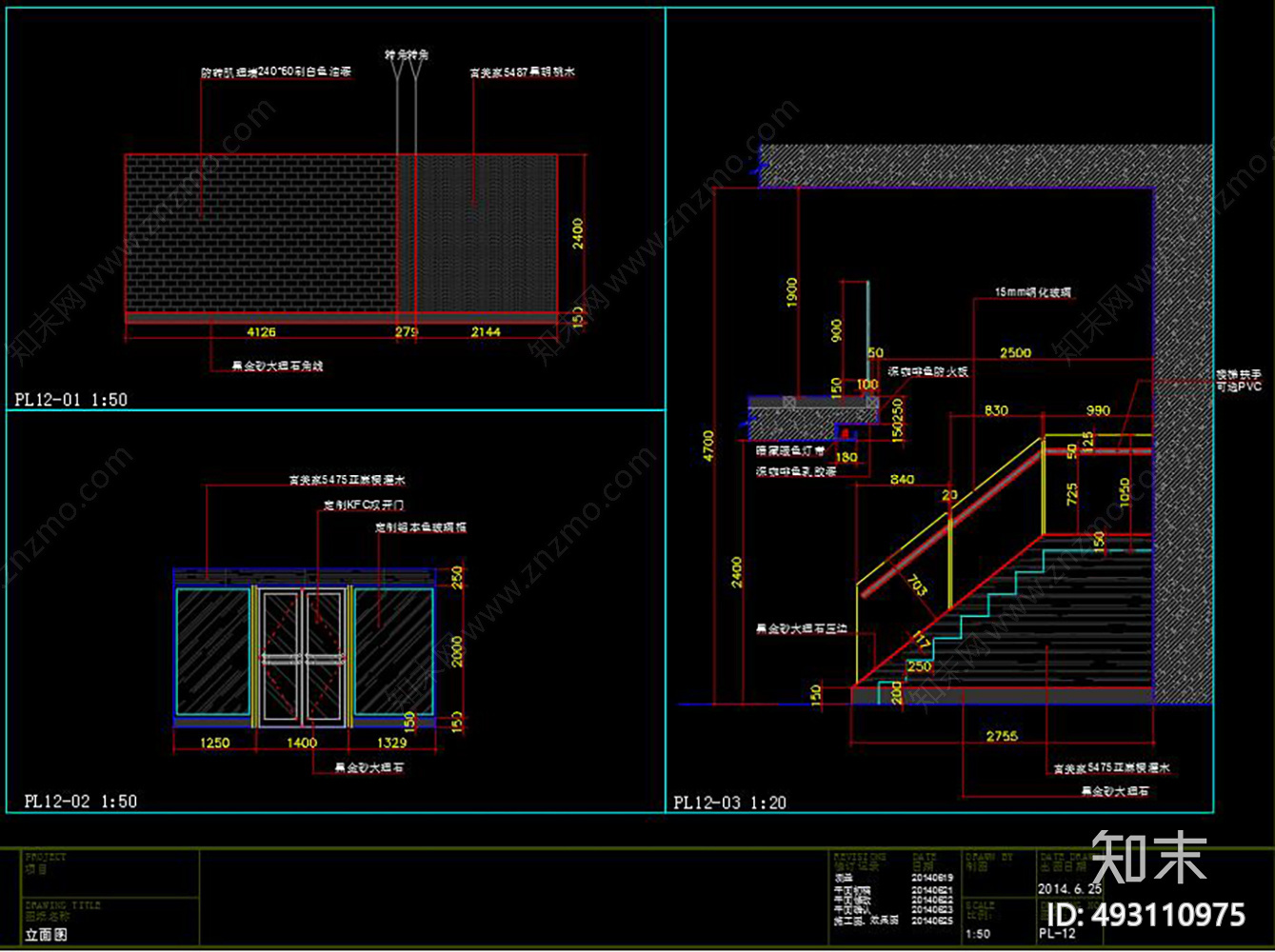The width and height of the screenshot is (1275, 952).
Task: Select the "240*60" brick wall annotation
Action: pos(275,71)
